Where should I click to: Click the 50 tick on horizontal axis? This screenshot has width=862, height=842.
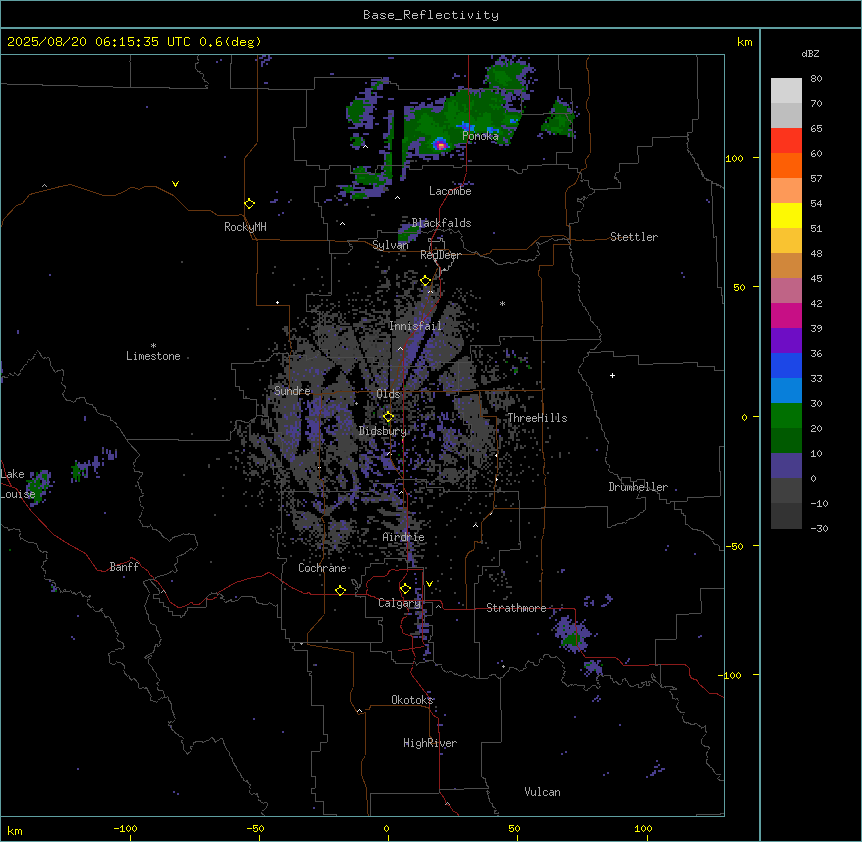click(514, 829)
